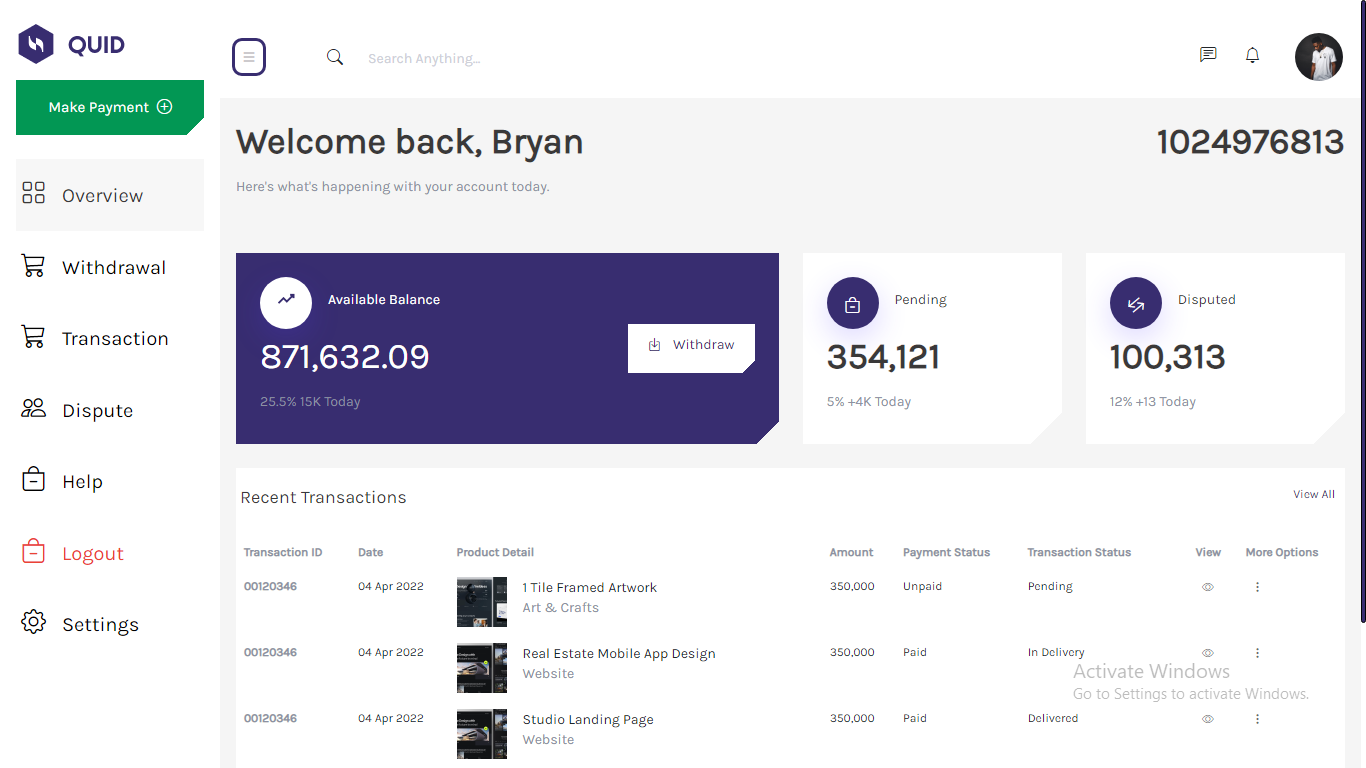Open View All recent transactions
Screen dimensions: 1366x768
(1313, 494)
